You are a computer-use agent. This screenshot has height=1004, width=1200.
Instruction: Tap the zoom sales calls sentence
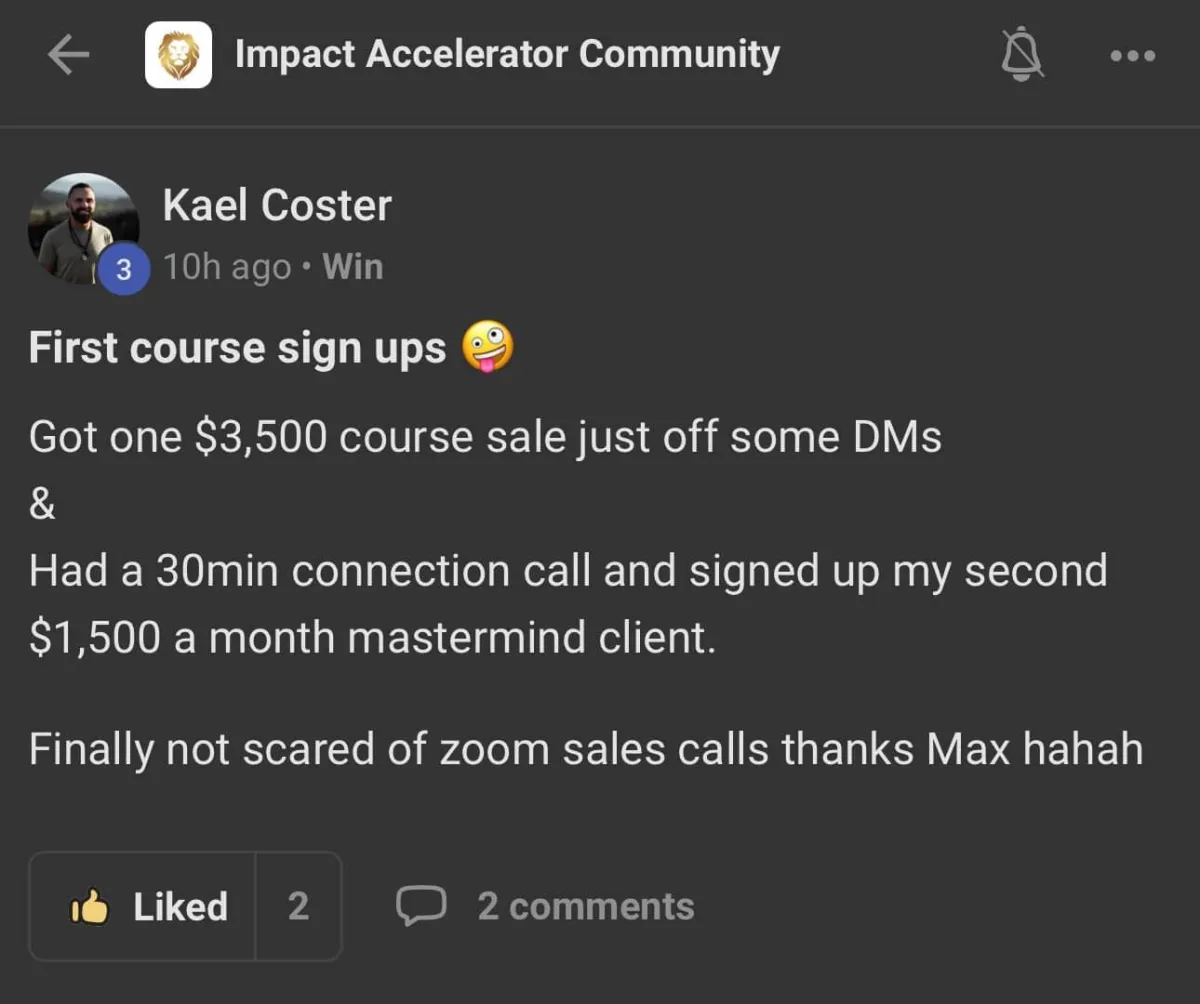click(585, 749)
